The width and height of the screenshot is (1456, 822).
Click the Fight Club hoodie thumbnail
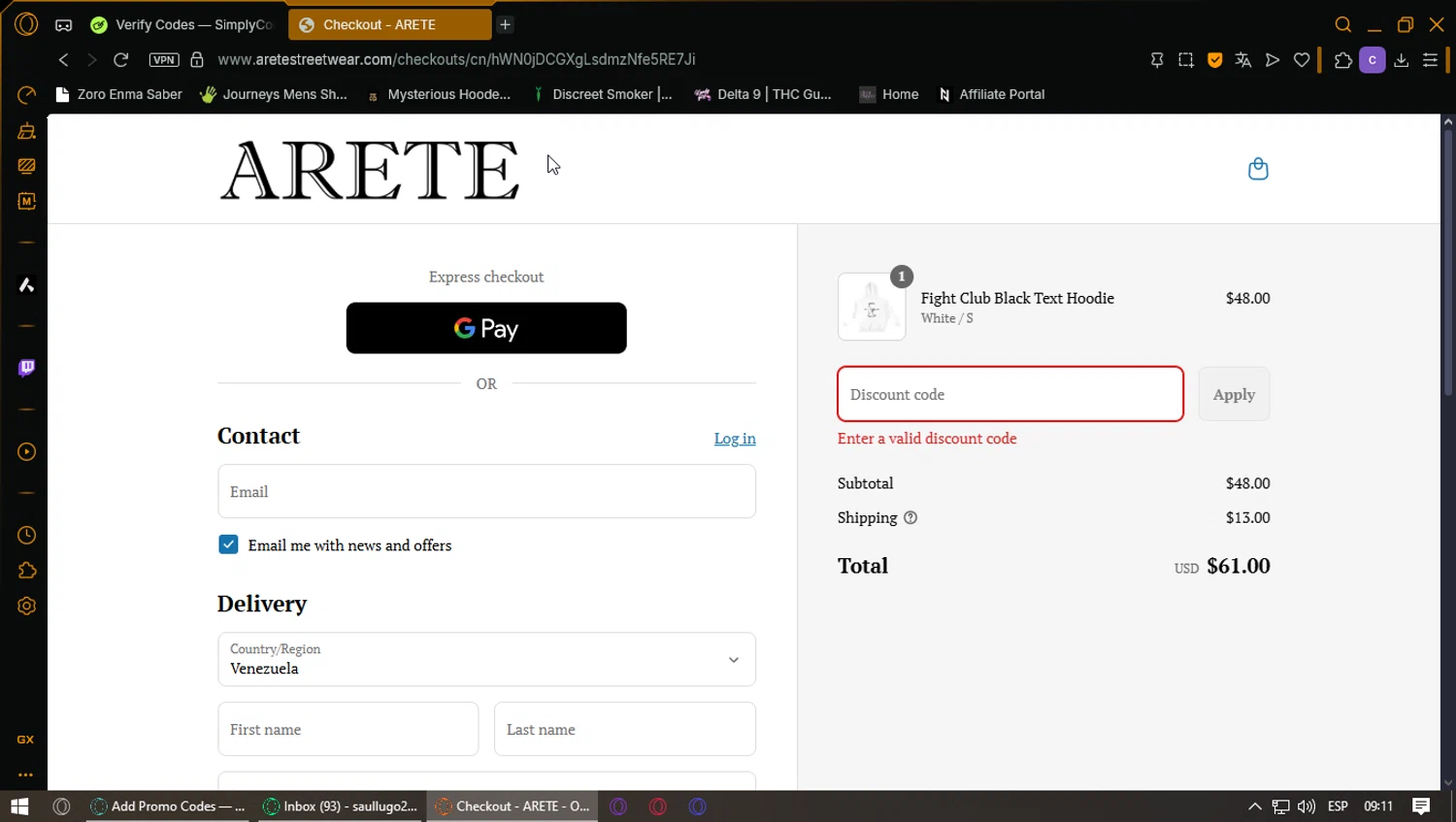click(872, 307)
